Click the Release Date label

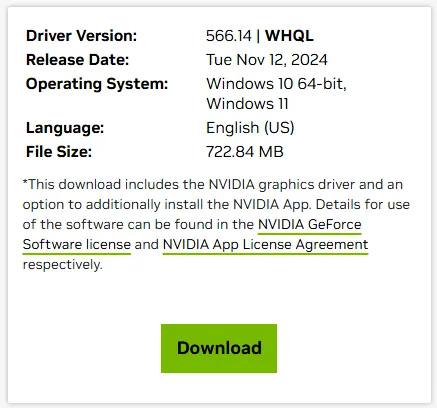coord(77,60)
